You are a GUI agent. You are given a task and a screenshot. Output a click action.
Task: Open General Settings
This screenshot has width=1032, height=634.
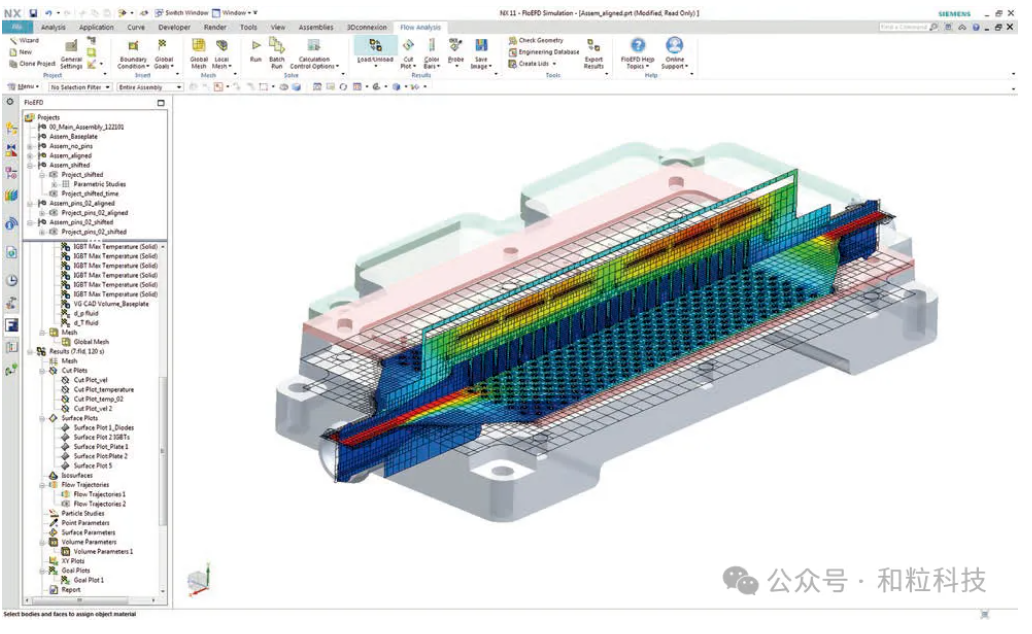point(71,53)
